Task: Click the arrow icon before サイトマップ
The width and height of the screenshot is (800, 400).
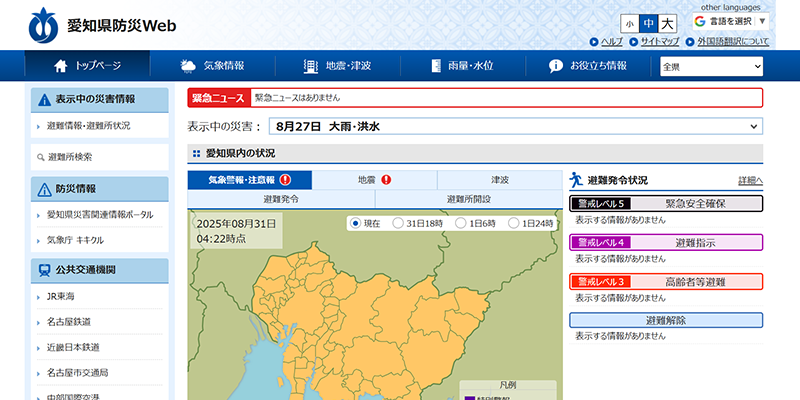Action: pyautogui.click(x=633, y=42)
